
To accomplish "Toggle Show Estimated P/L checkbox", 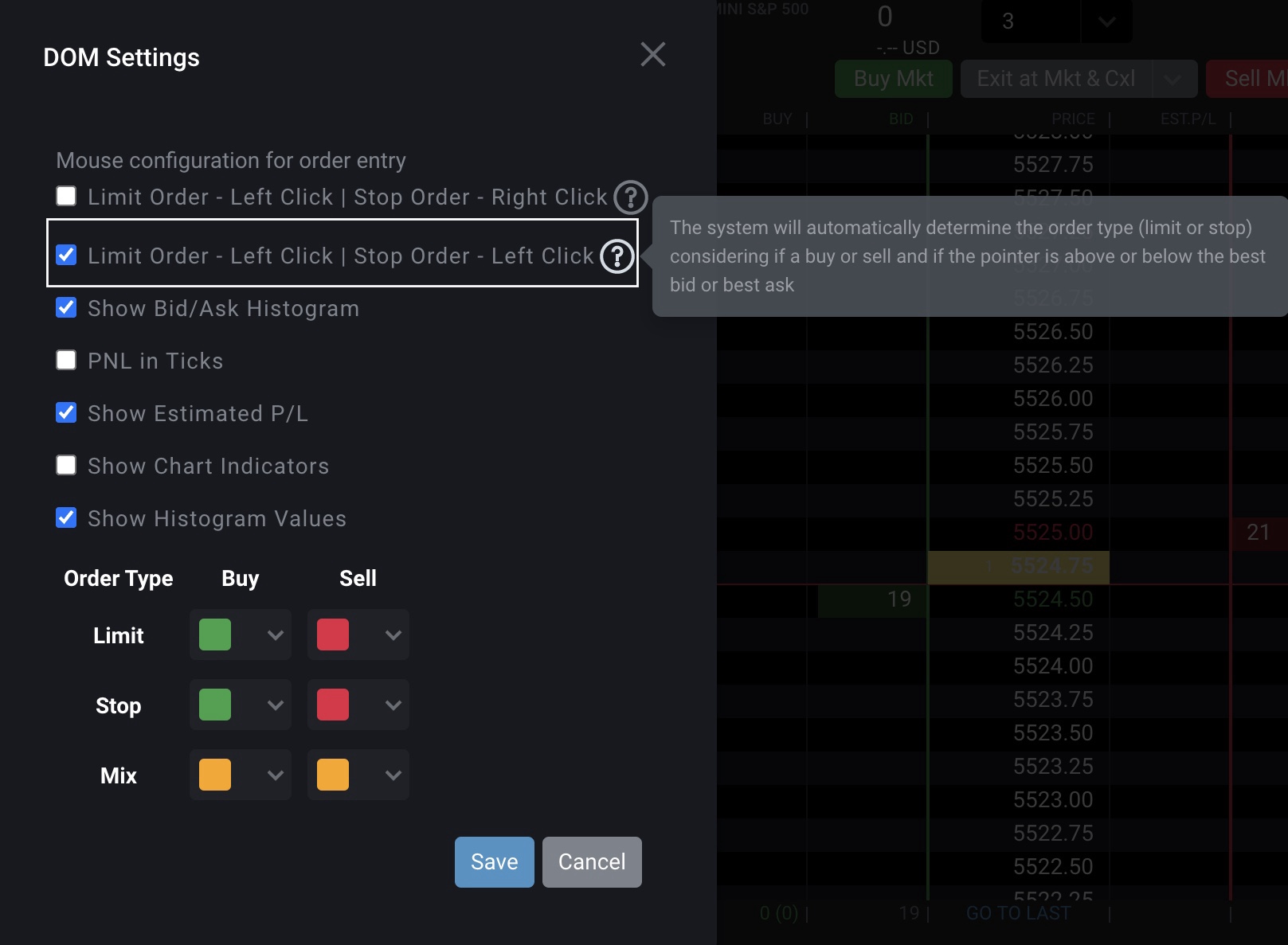I will click(x=67, y=413).
